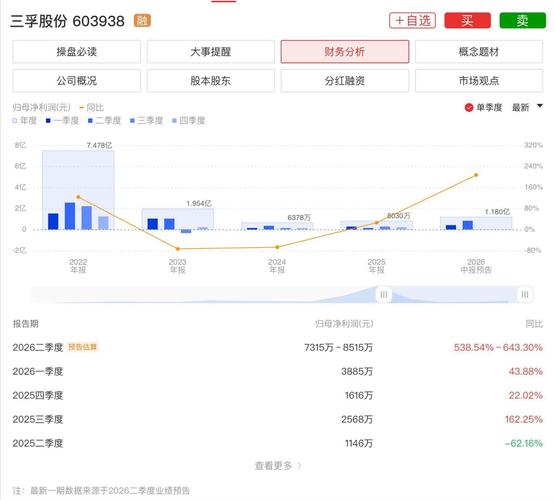555x500 pixels.
Task: Toggle 一季度 legend series
Action: [62, 121]
